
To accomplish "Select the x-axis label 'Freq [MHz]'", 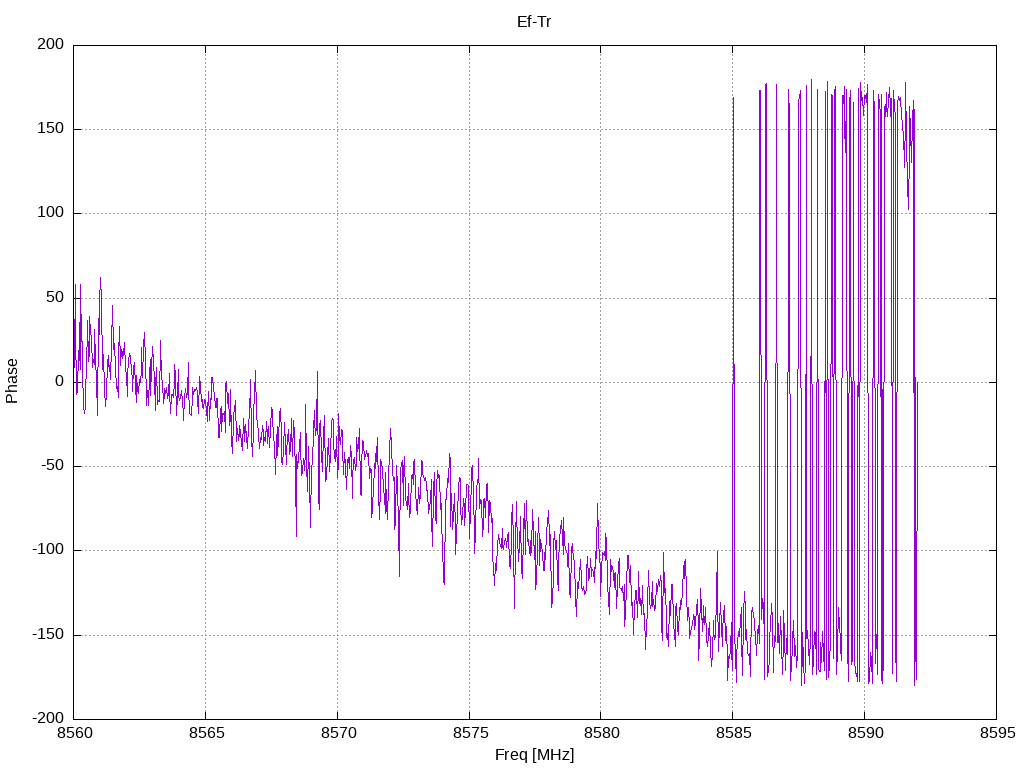I will click(534, 755).
